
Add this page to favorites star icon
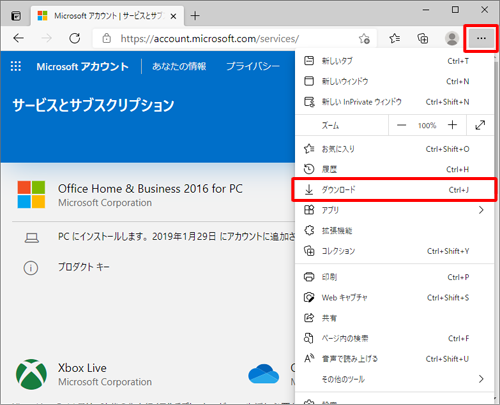[x=364, y=39]
